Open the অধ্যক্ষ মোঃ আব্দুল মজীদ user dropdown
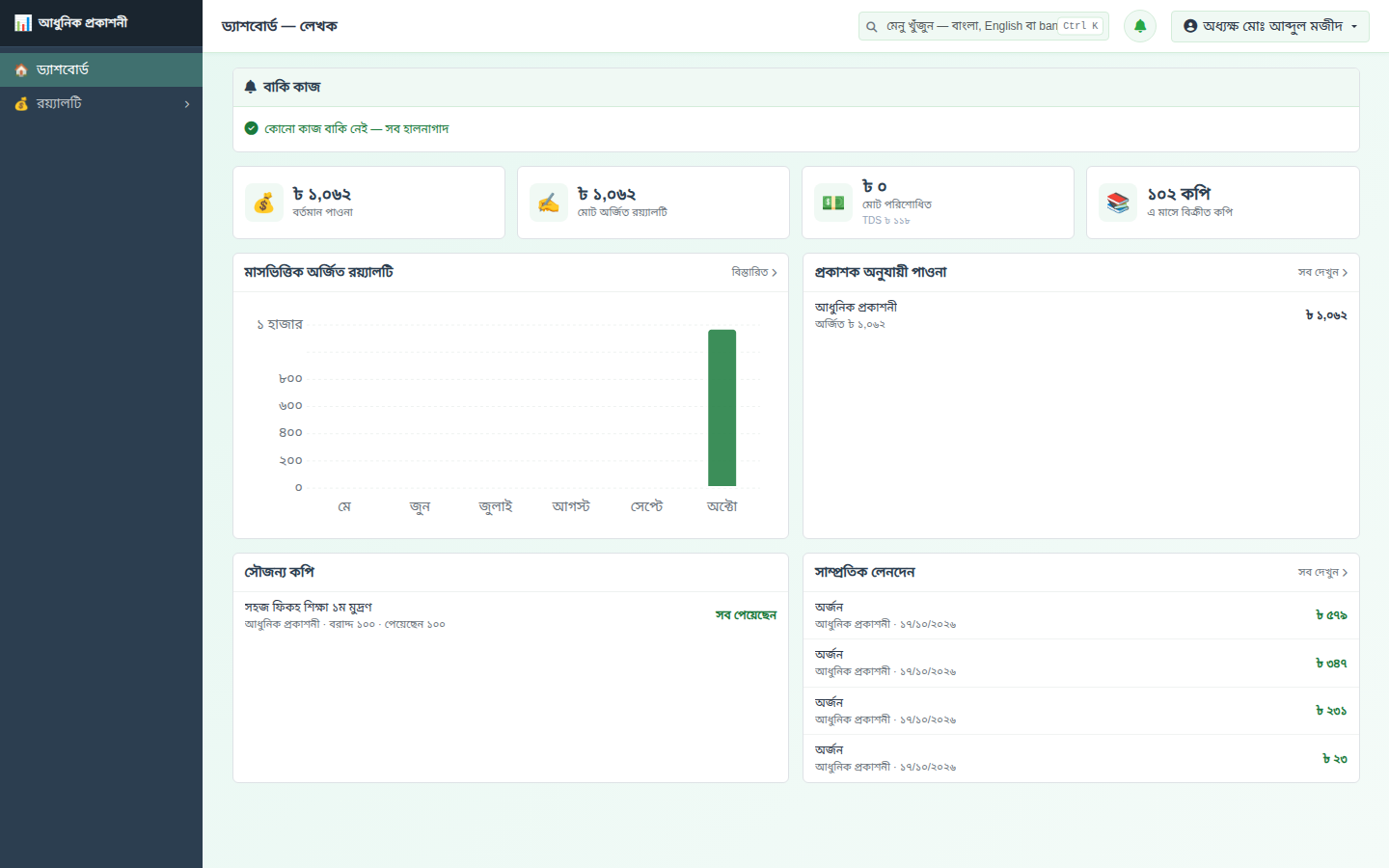This screenshot has width=1389, height=868. [x=1270, y=26]
